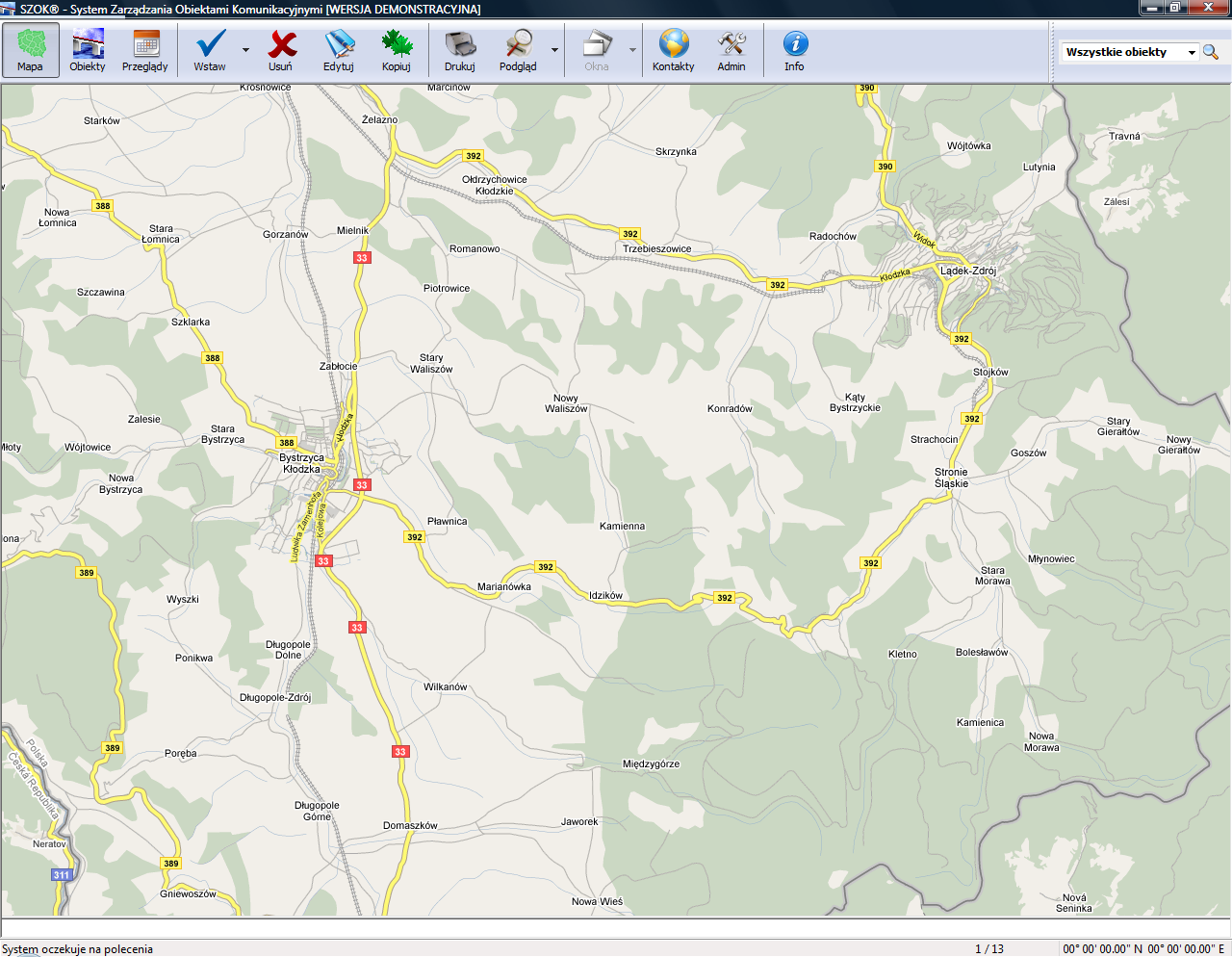
Task: Click the search magnifier beside object filter
Action: [x=1211, y=52]
